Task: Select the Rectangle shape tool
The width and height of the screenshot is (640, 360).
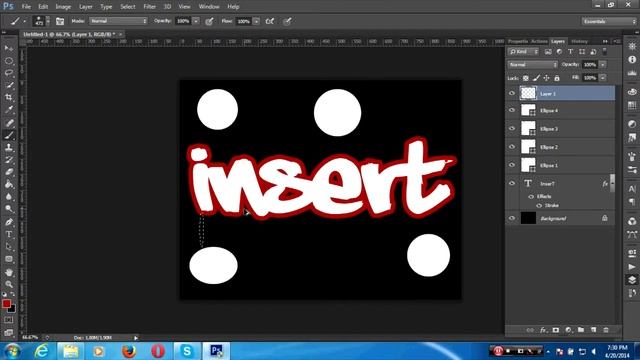Action: 9,259
